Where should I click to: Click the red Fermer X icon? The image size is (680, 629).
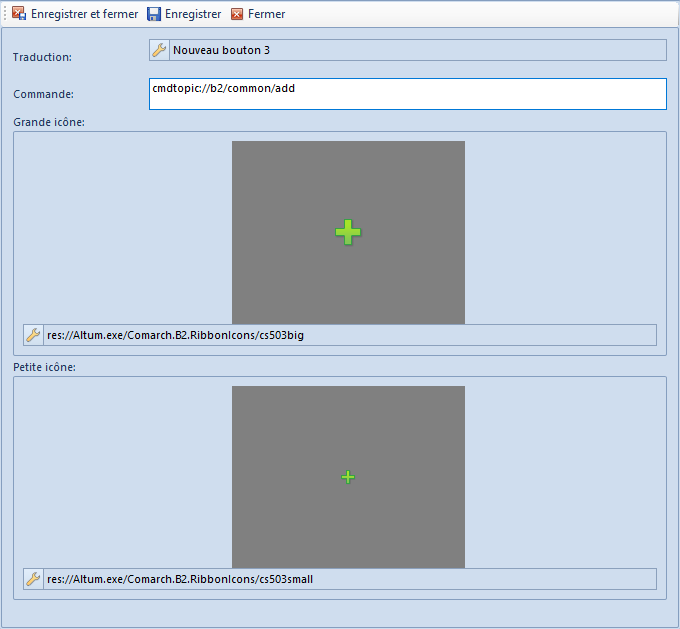tap(237, 14)
